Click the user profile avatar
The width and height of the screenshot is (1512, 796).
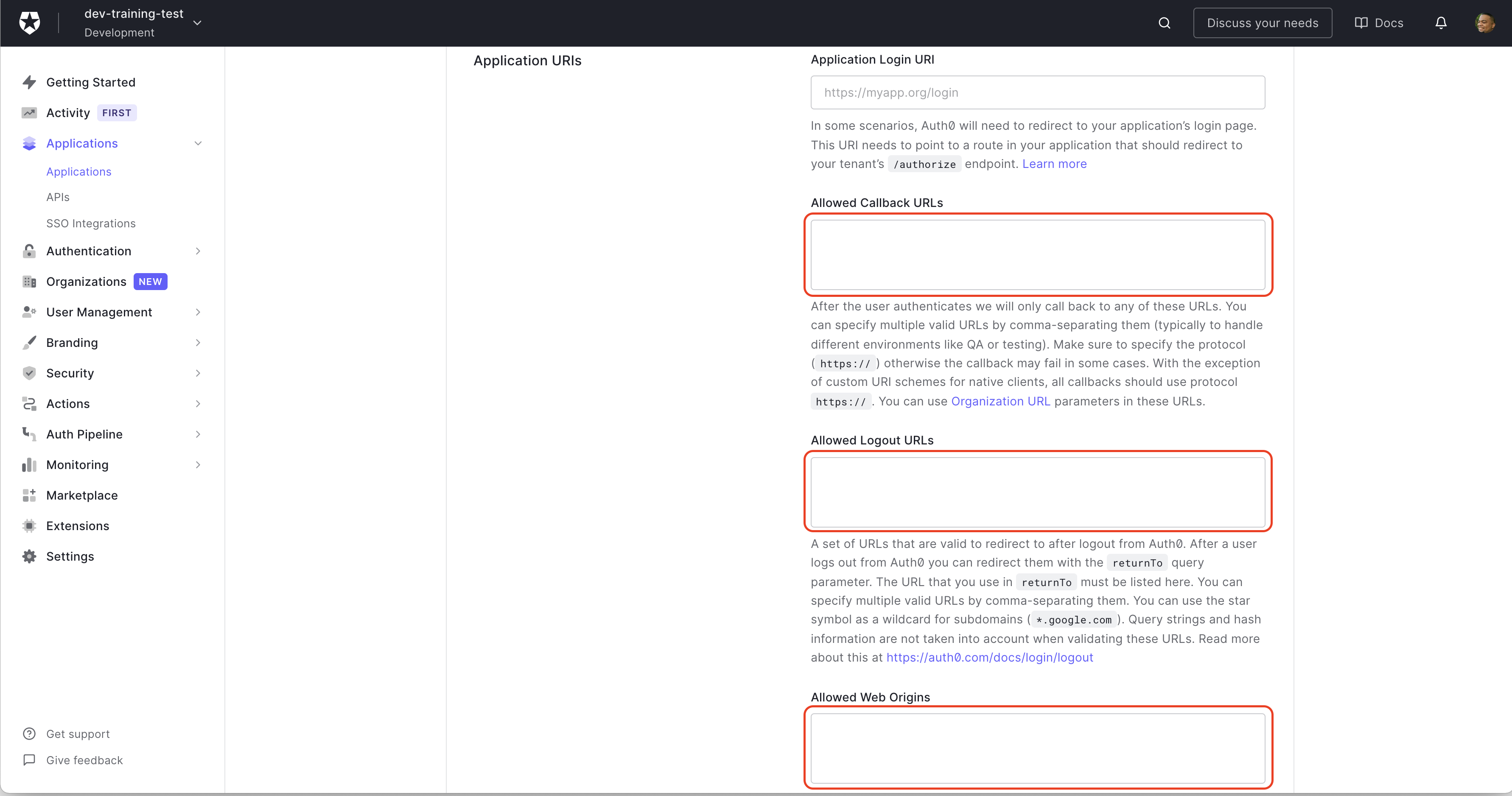[x=1485, y=23]
